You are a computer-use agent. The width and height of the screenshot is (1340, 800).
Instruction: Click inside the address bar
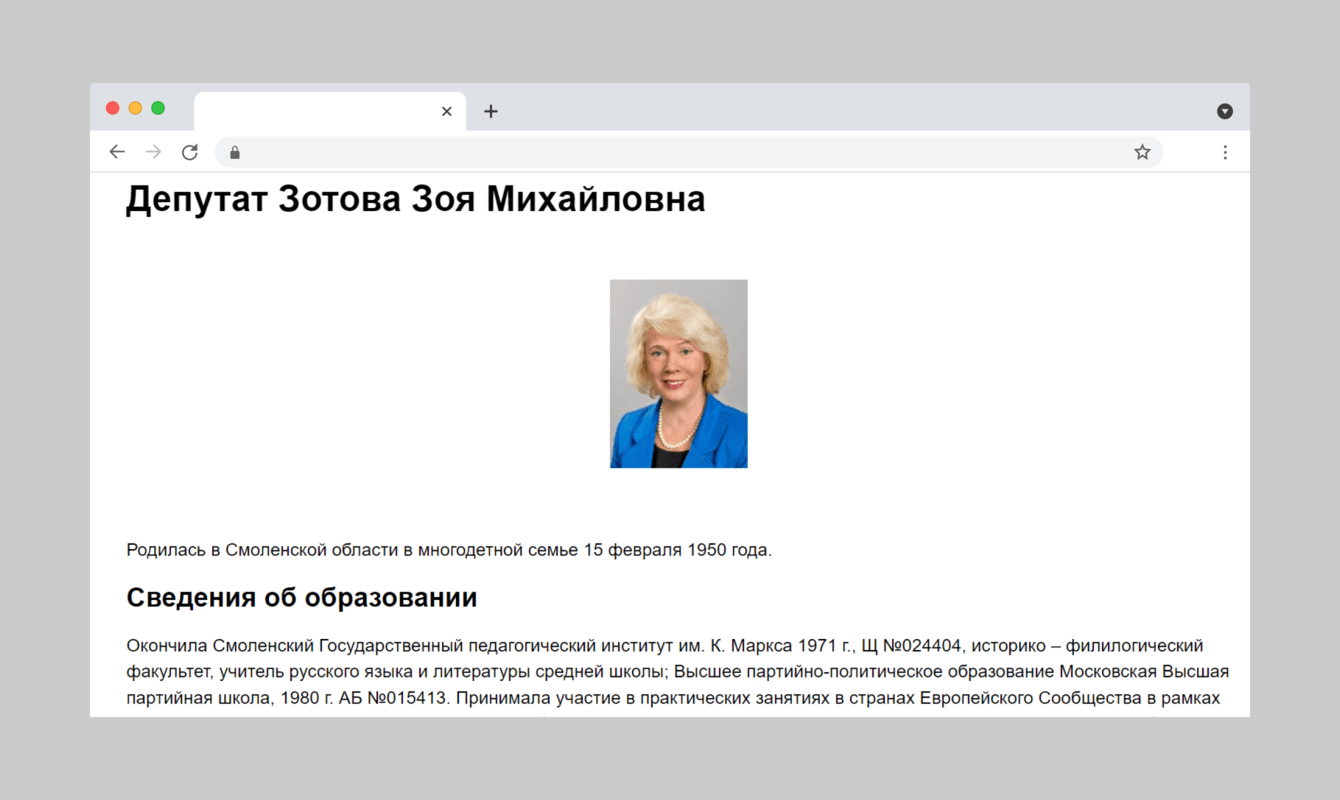(x=600, y=152)
